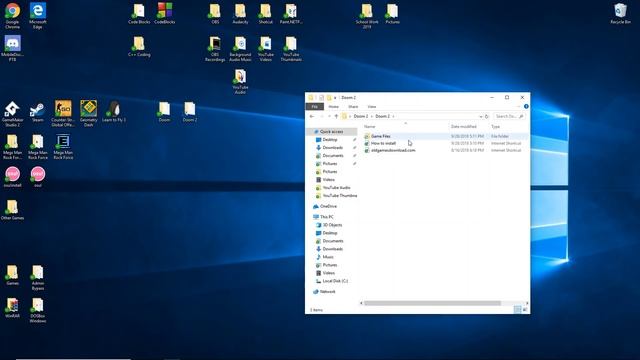Select the Doom 2 folder on desktop

(x=189, y=111)
